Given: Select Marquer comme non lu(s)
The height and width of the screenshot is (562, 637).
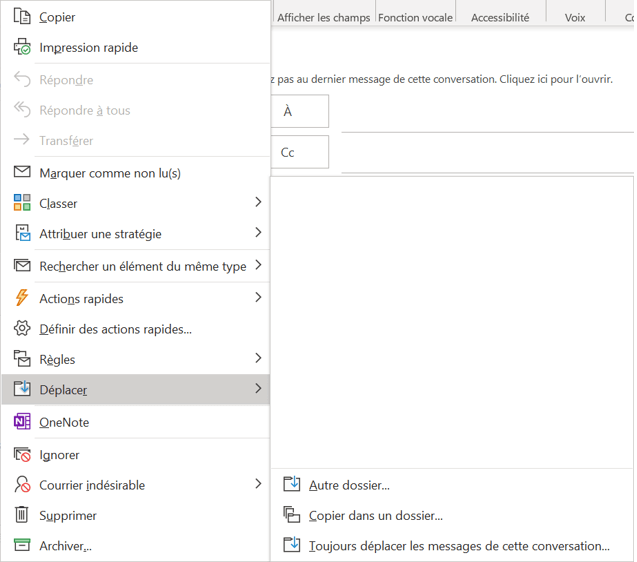Looking at the screenshot, I should tap(136, 172).
